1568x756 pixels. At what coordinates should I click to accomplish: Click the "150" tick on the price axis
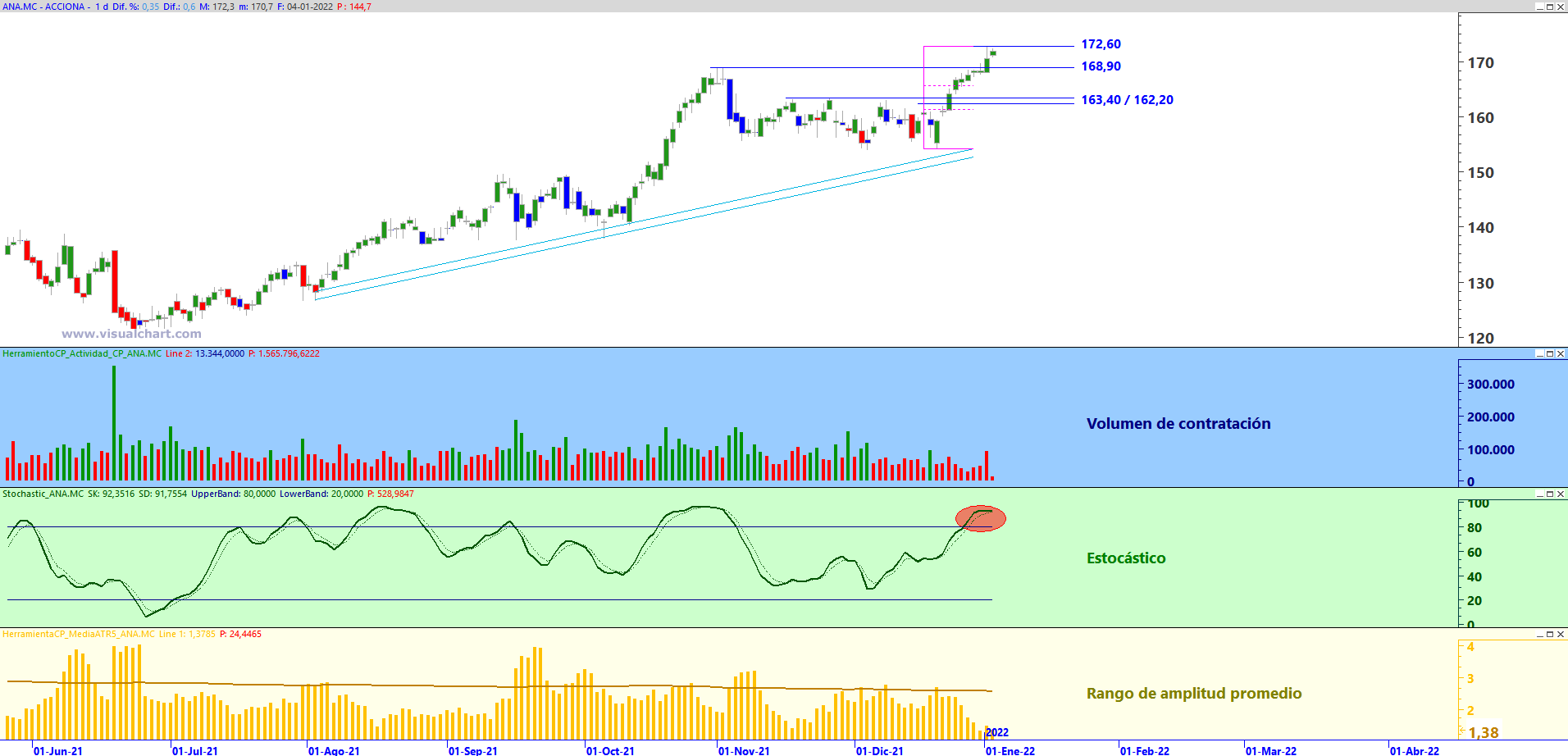pos(1480,173)
